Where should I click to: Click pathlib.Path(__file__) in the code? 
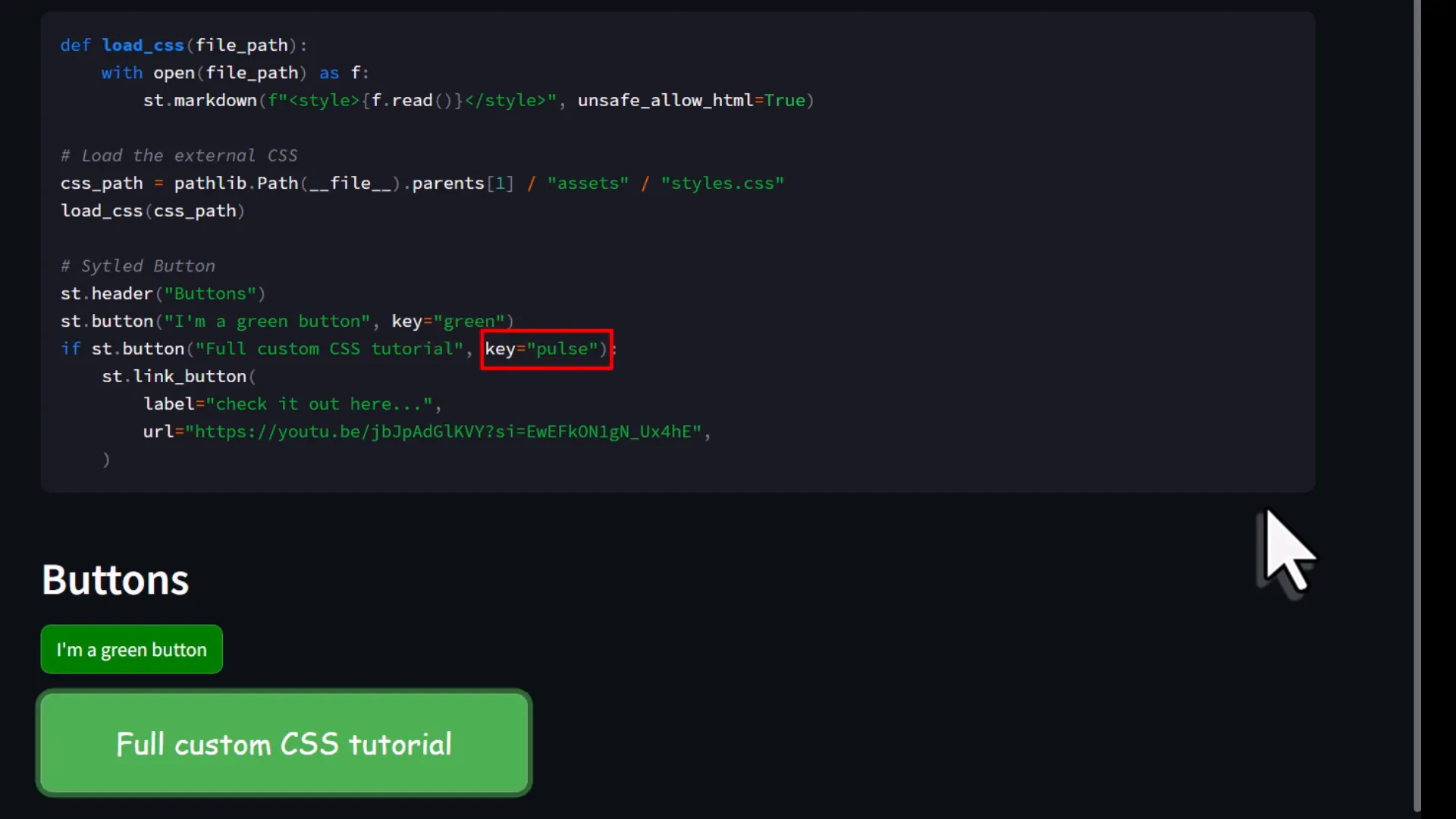pyautogui.click(x=287, y=184)
